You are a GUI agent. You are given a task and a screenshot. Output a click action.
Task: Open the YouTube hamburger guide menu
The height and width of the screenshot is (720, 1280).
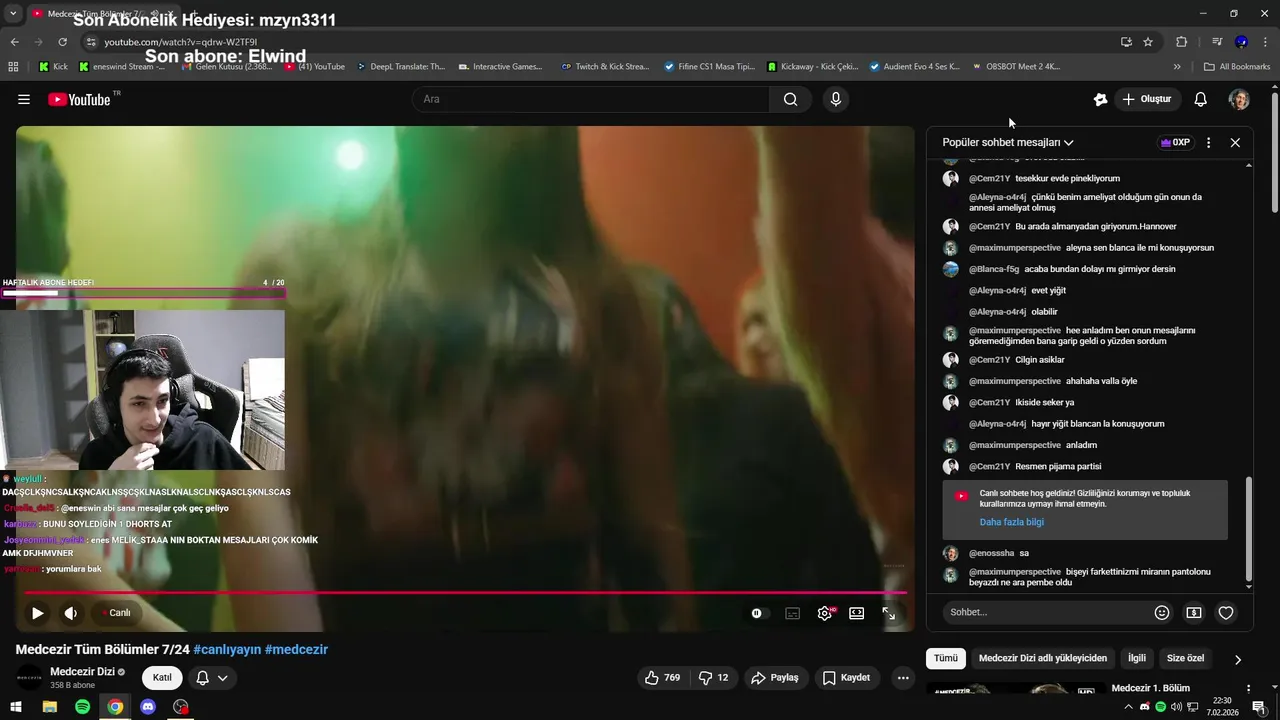tap(24, 99)
